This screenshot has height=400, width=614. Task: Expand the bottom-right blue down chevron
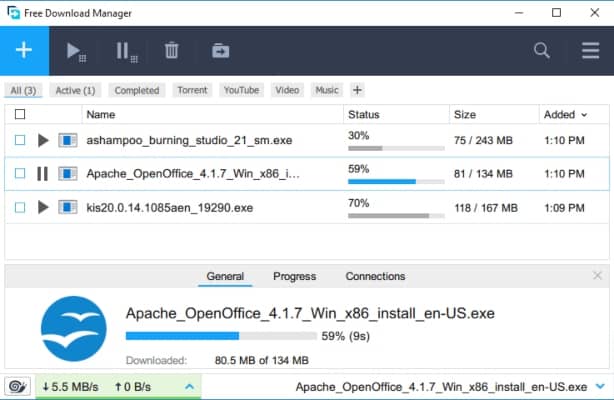coord(600,387)
